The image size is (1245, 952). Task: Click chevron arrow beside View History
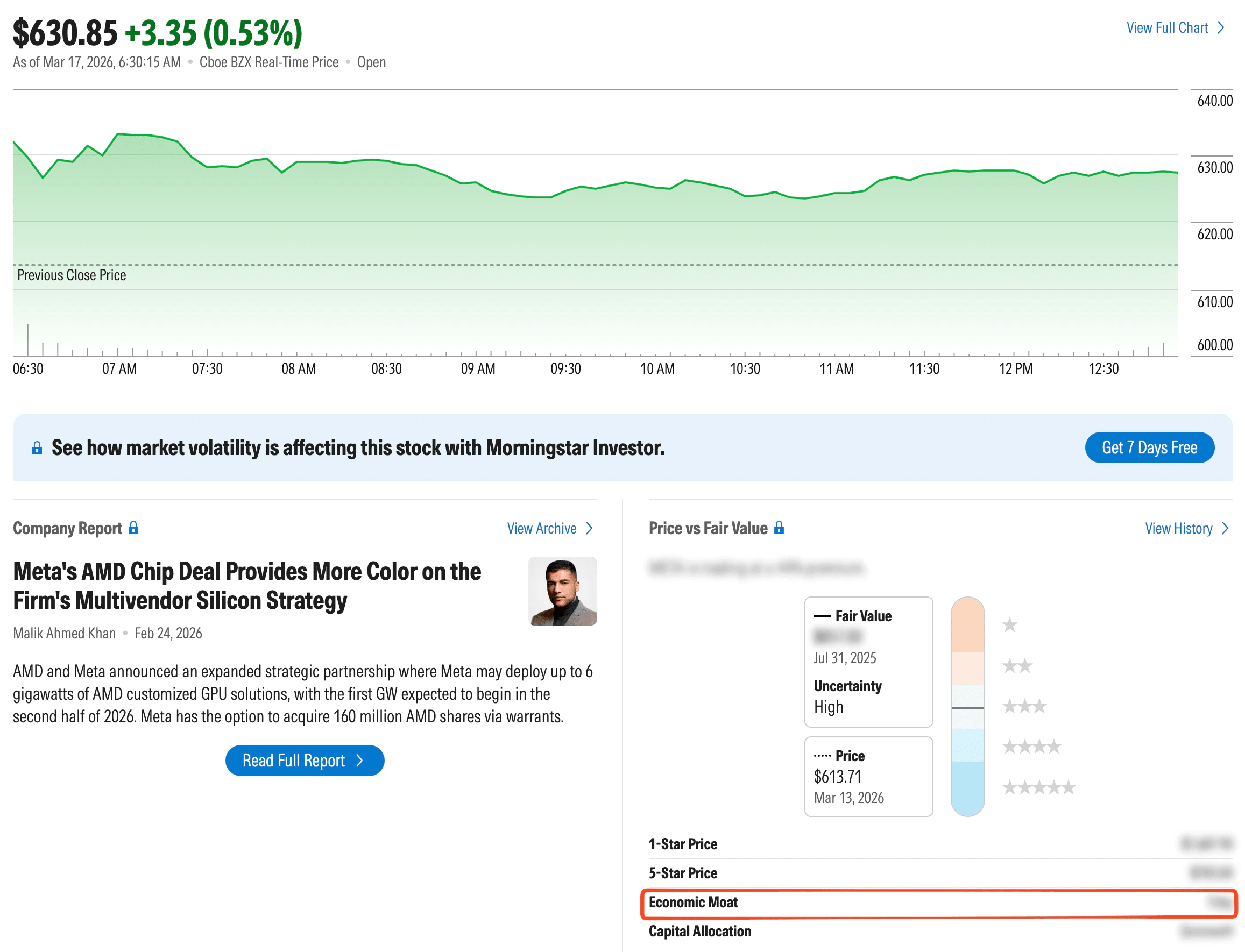pyautogui.click(x=1225, y=529)
